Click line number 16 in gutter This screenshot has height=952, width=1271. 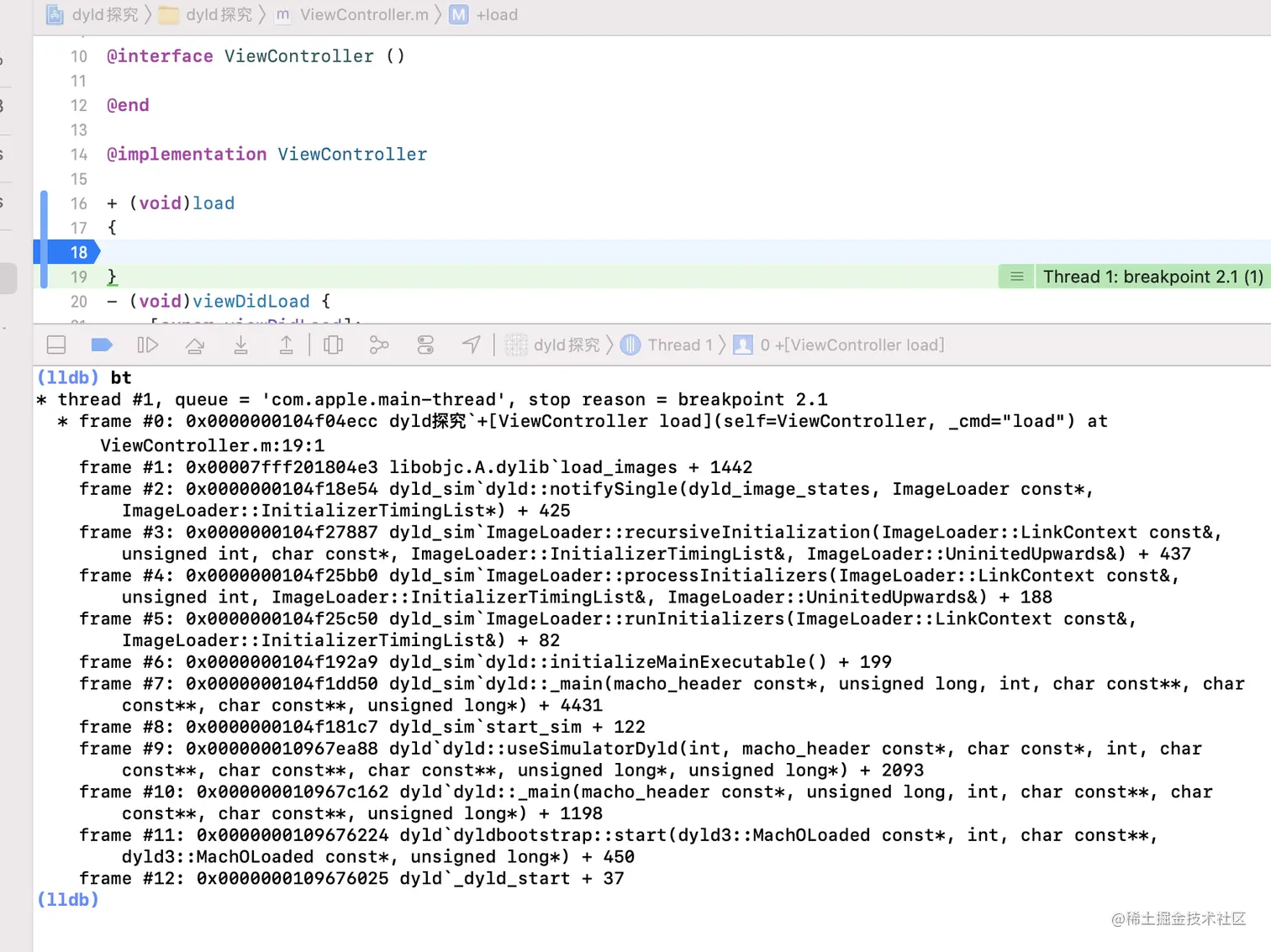78,203
